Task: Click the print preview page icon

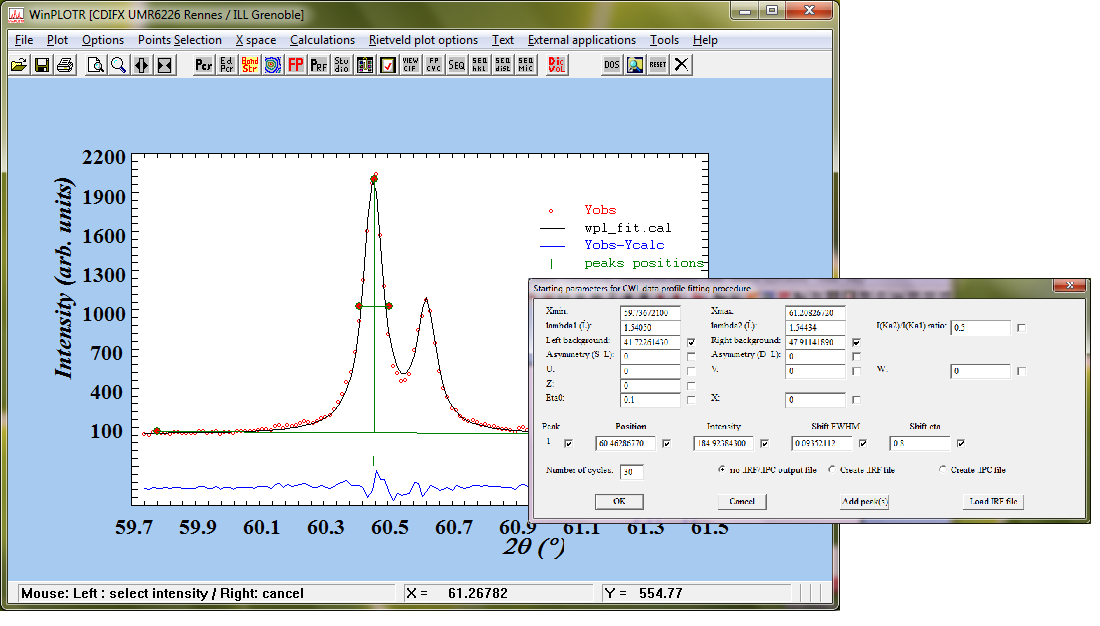Action: tap(95, 65)
